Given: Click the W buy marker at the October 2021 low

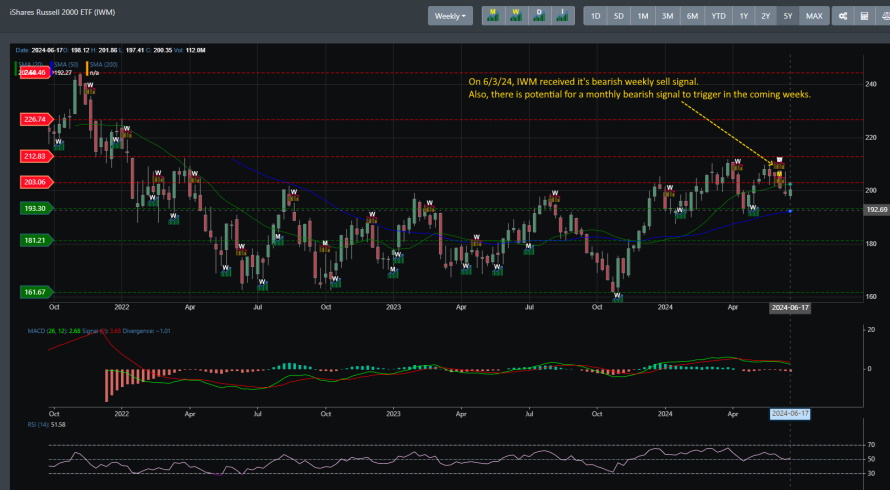Looking at the screenshot, I should 58,144.
